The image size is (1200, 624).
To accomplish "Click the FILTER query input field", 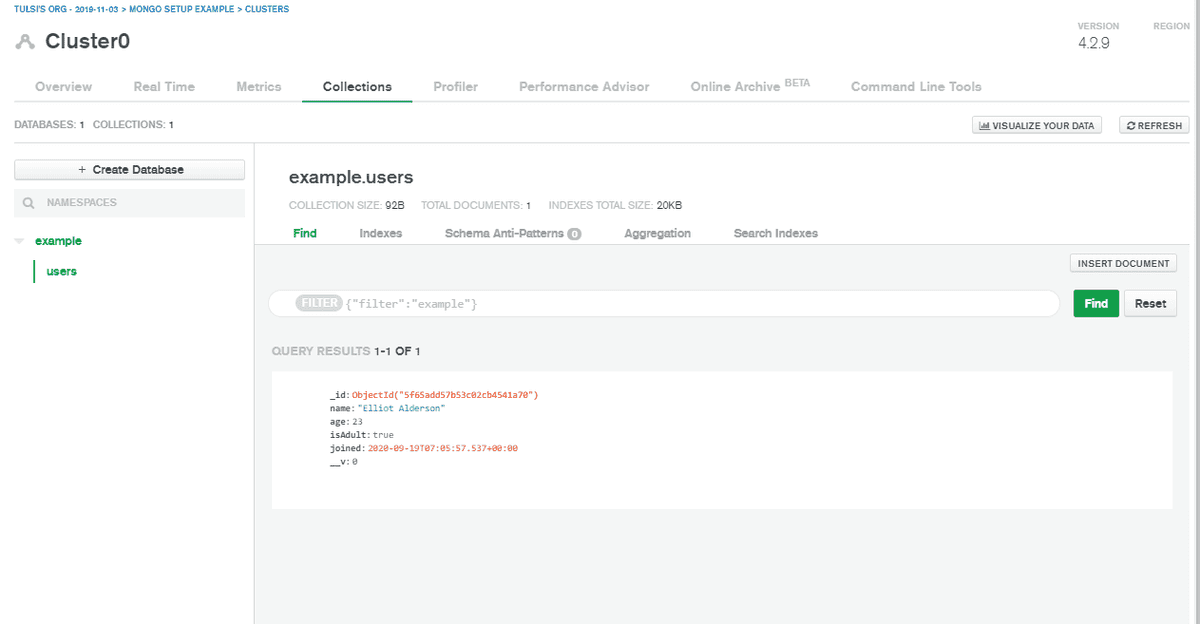I will click(x=600, y=302).
